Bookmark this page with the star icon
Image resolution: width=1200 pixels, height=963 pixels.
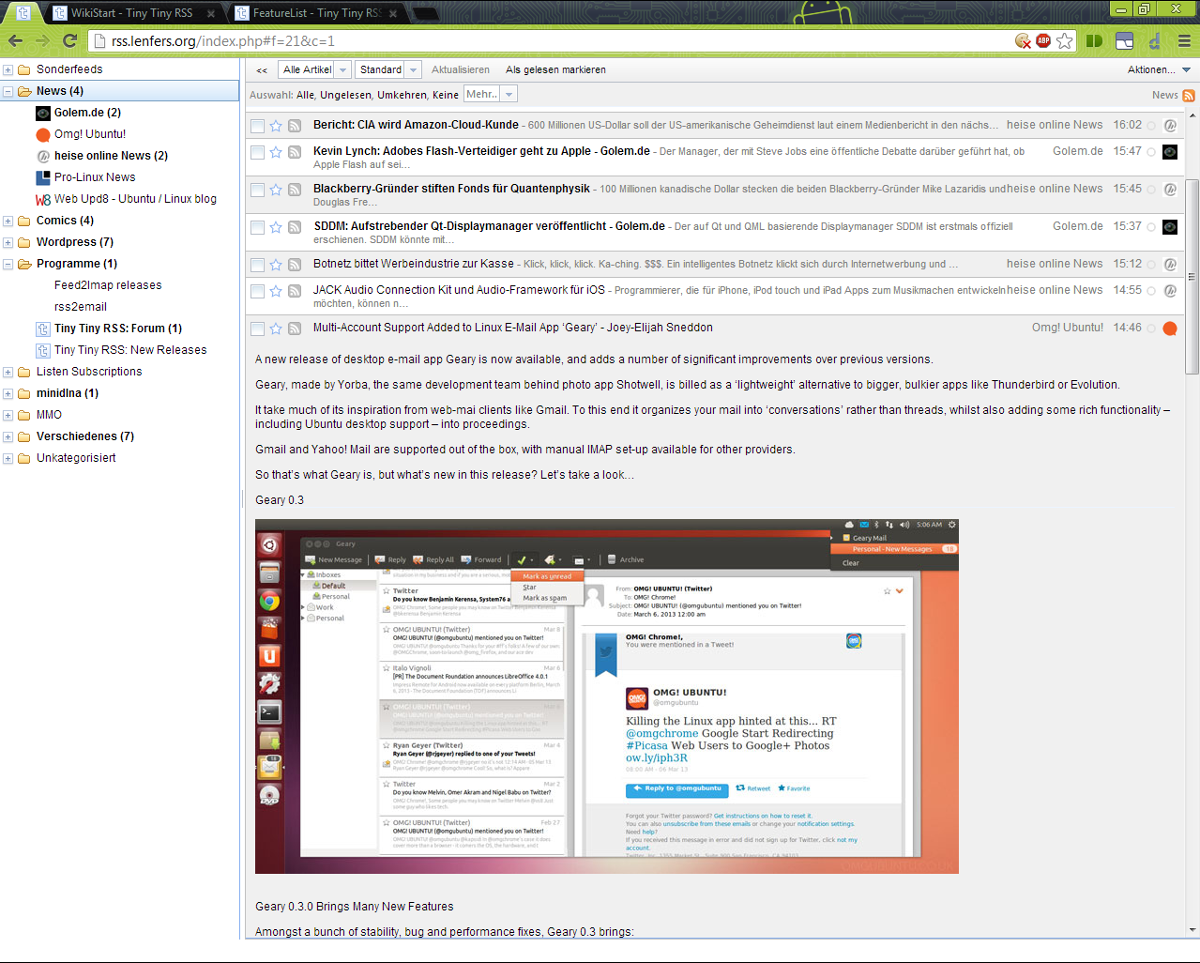[1065, 41]
